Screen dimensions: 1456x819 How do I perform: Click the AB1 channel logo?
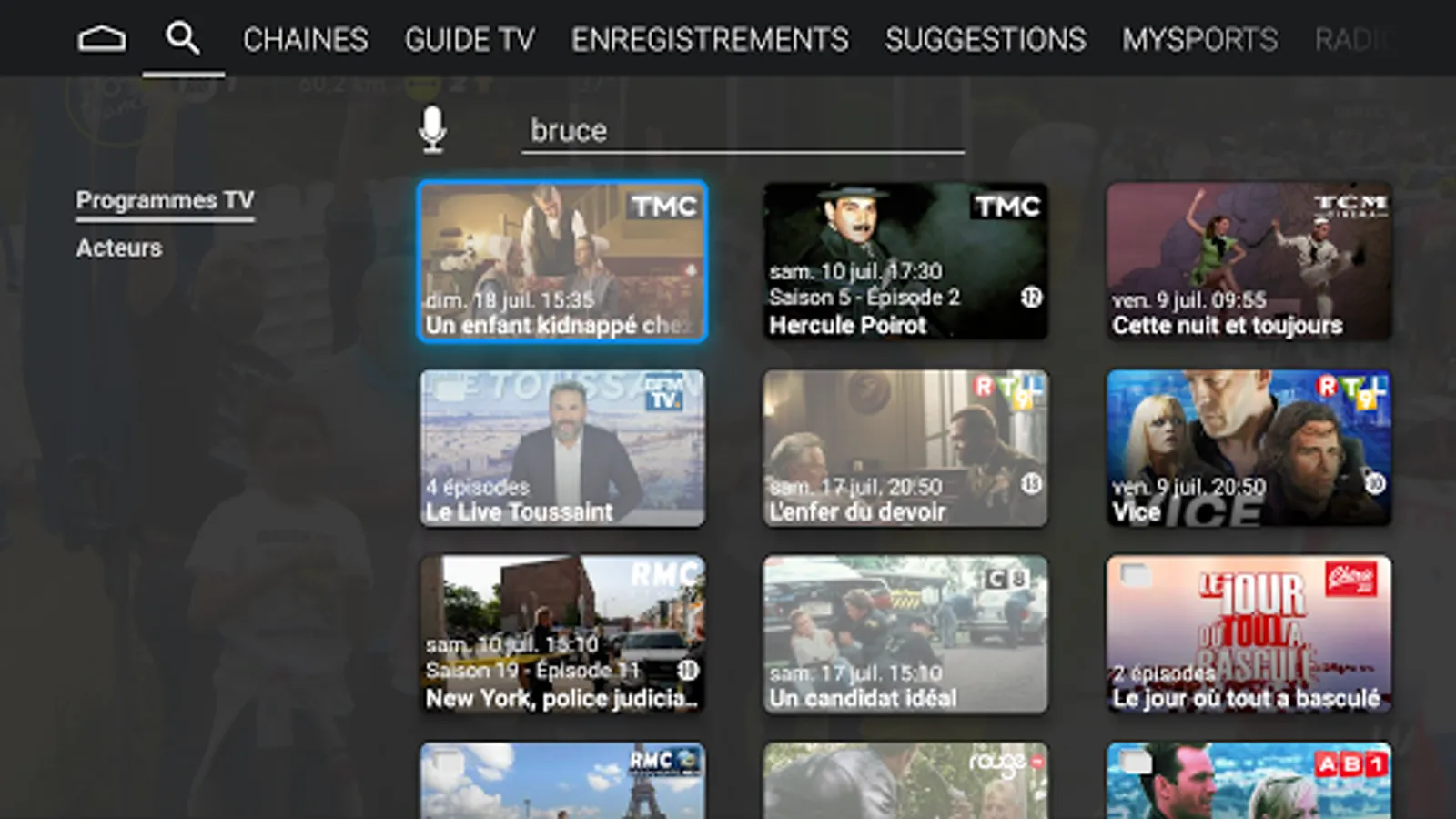point(1350,765)
